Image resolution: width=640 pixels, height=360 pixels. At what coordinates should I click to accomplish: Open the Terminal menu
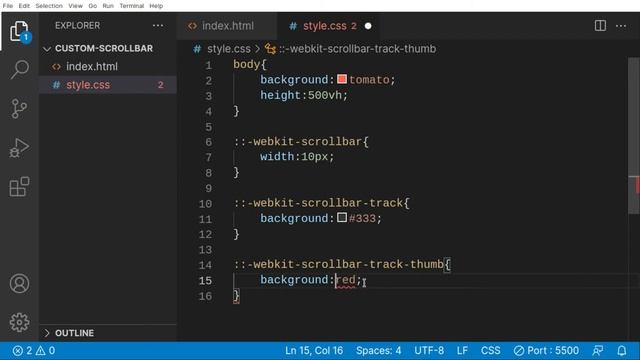[131, 6]
